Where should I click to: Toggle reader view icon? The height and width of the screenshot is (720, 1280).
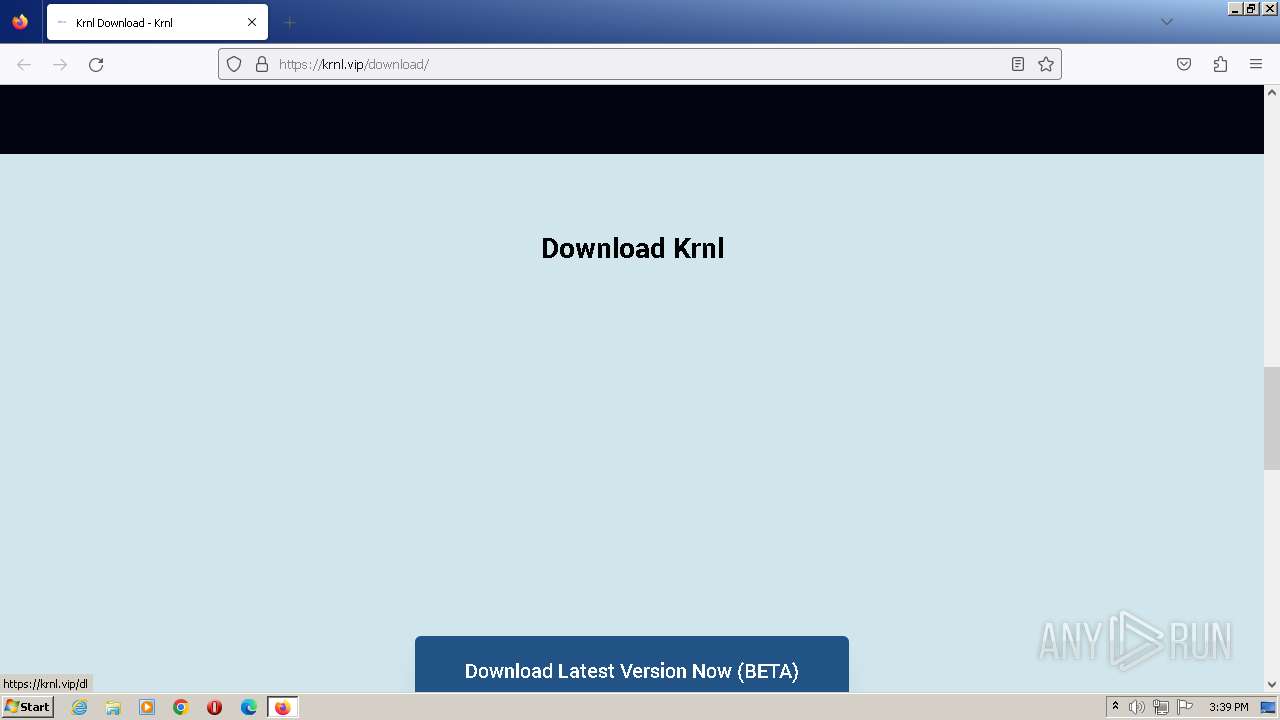[x=1018, y=64]
